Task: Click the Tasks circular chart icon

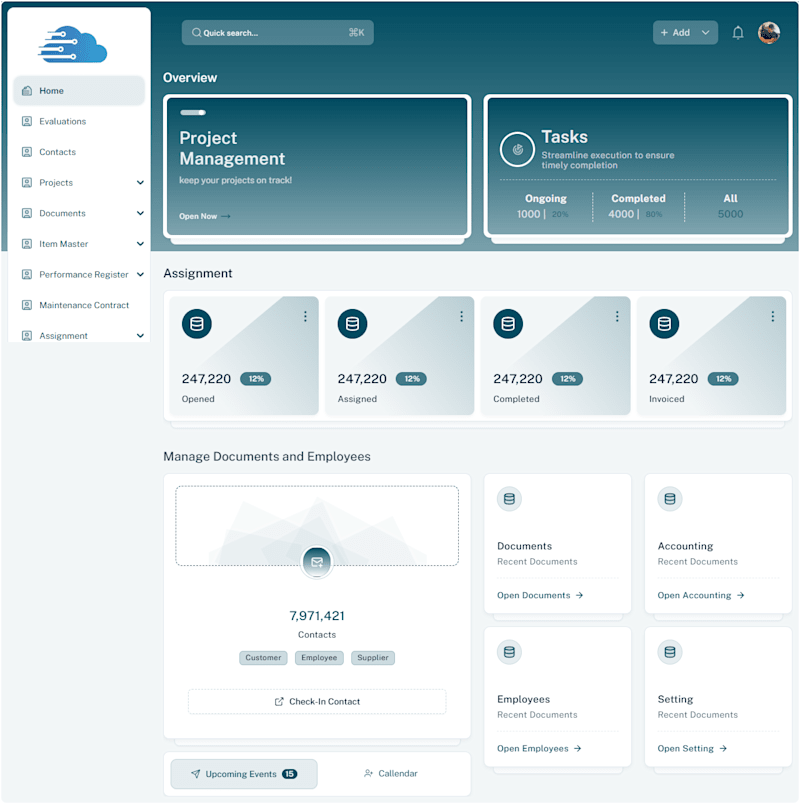Action: click(x=517, y=149)
